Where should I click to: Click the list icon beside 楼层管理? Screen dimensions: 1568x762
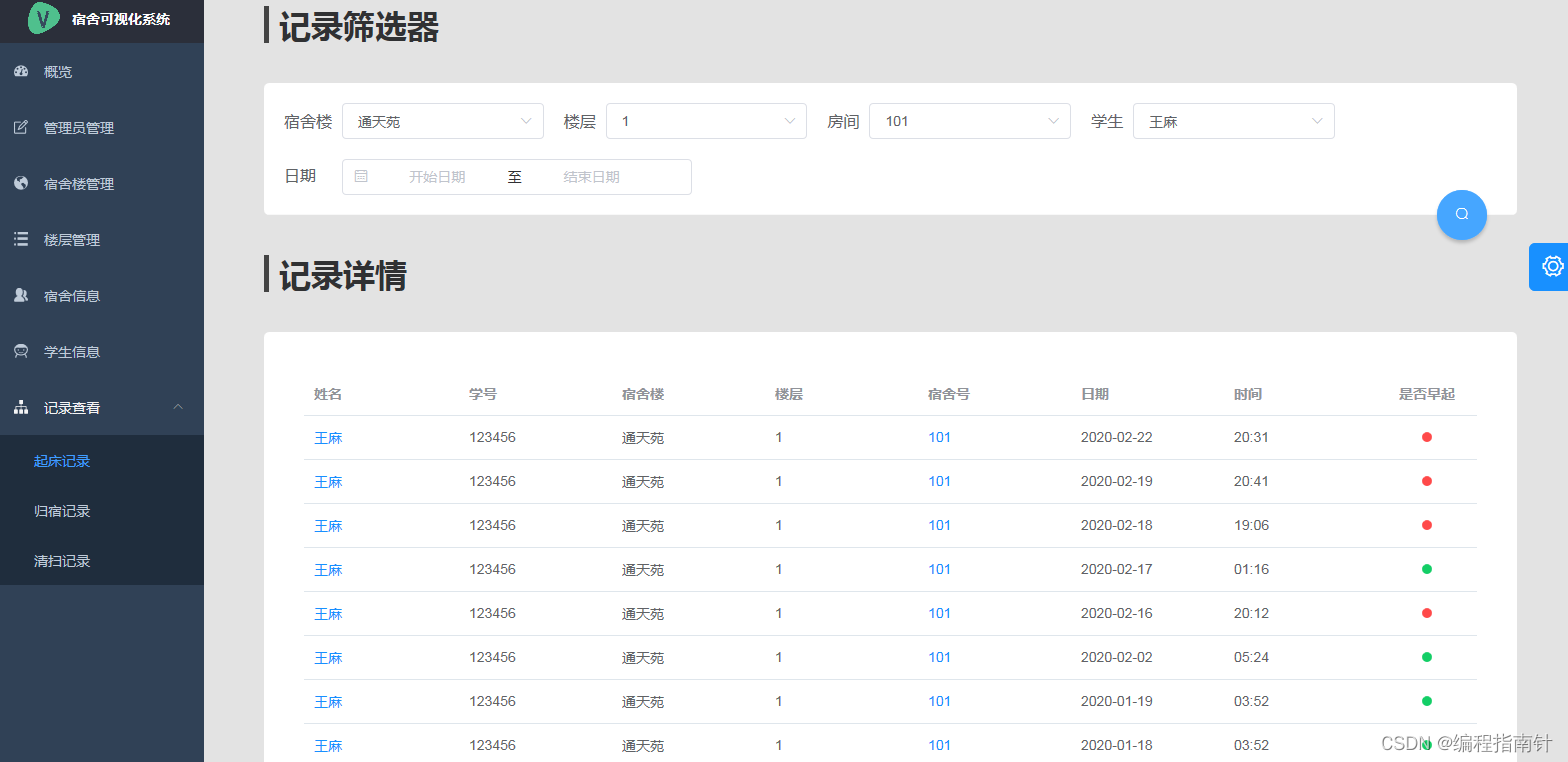point(21,239)
